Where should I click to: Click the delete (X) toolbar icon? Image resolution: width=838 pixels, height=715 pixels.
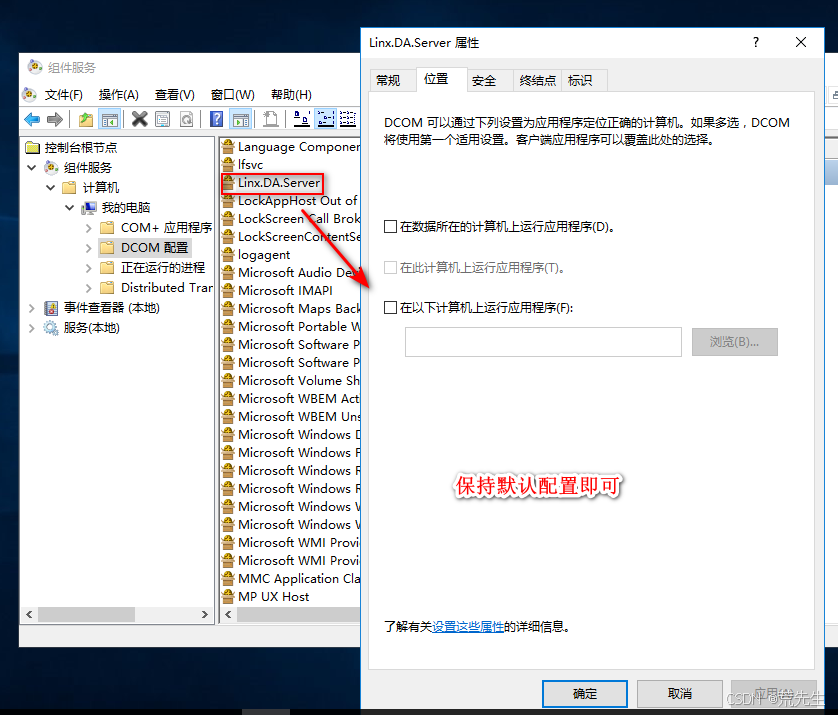coord(139,118)
